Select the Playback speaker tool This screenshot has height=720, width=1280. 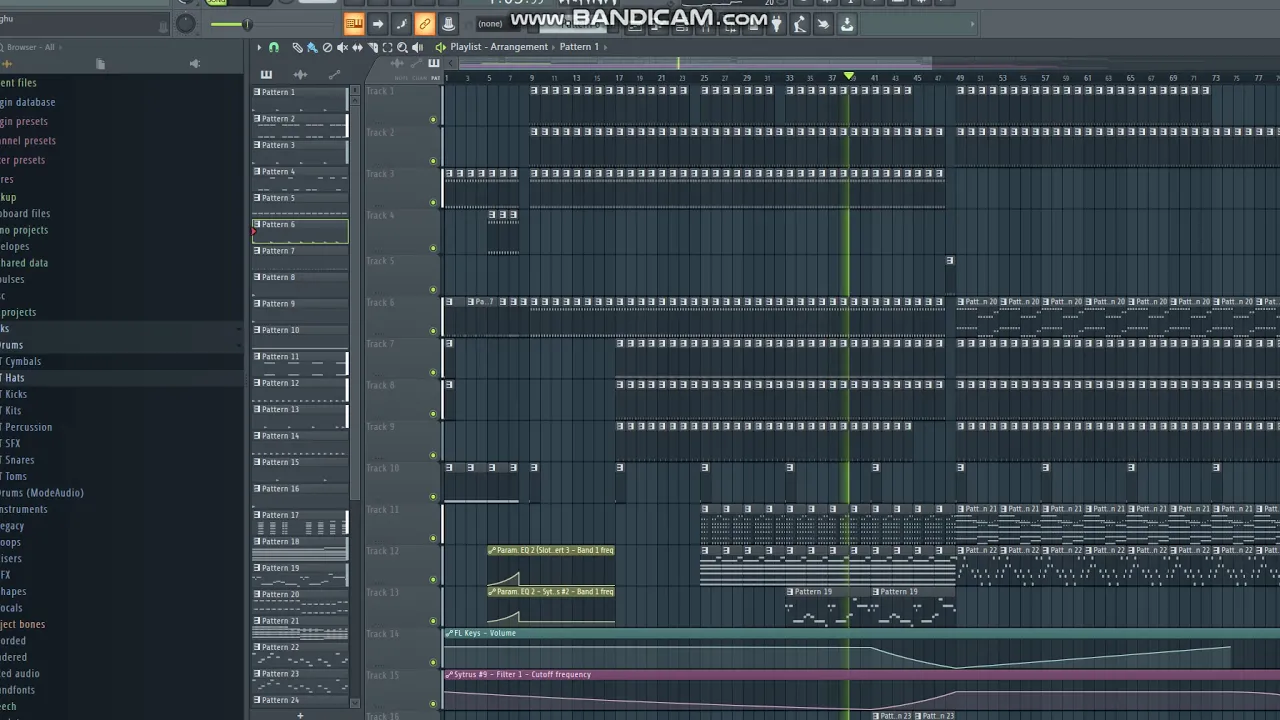[x=417, y=47]
